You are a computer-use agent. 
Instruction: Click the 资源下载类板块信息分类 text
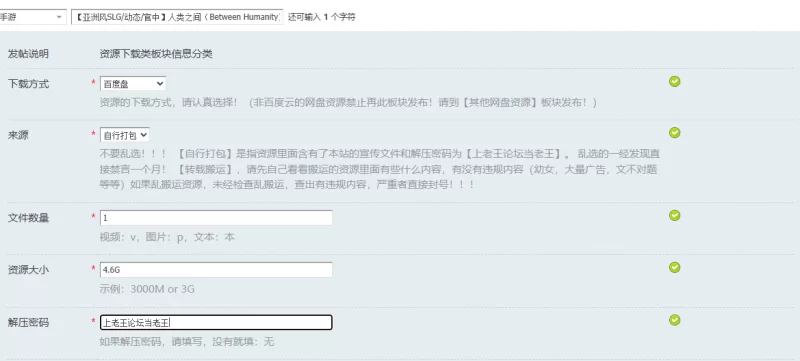tap(156, 54)
